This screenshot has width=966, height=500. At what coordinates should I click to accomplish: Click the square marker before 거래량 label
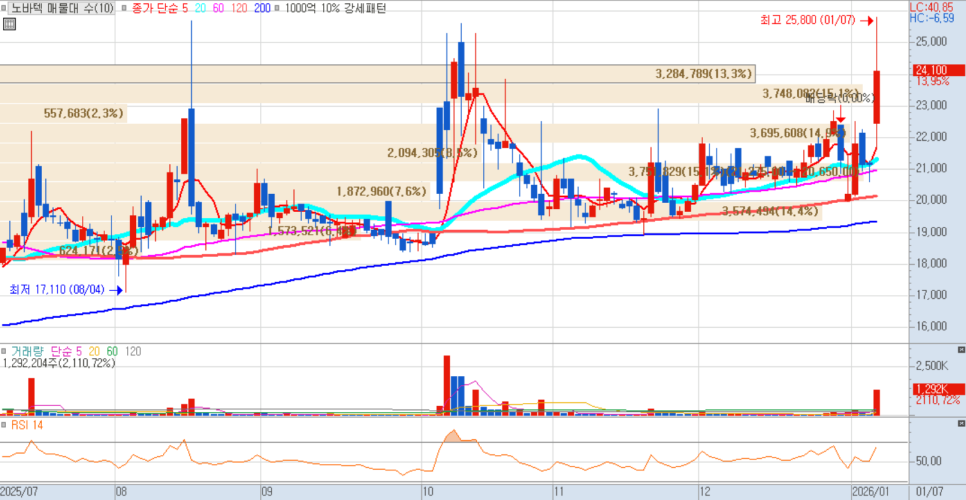[x=5, y=352]
